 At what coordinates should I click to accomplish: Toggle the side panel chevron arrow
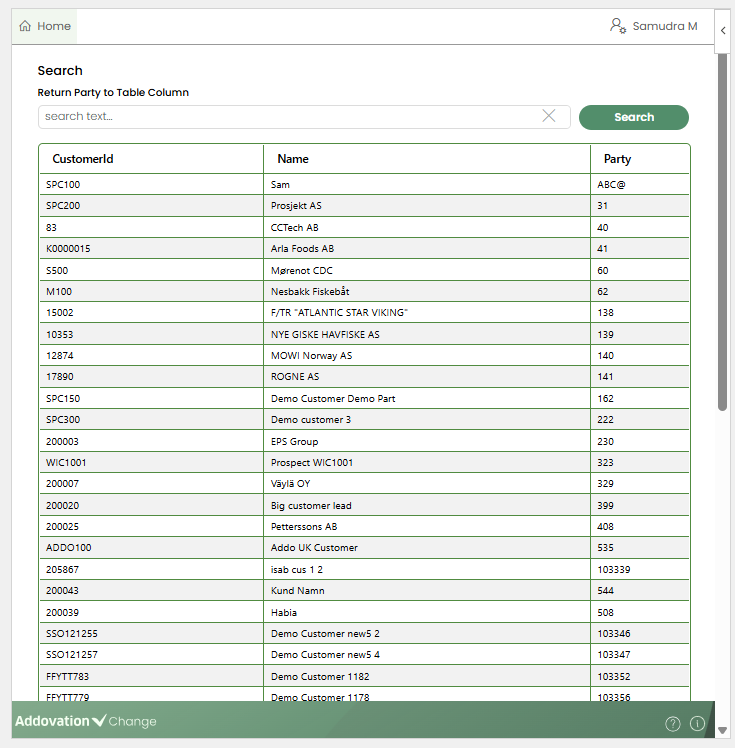click(723, 31)
